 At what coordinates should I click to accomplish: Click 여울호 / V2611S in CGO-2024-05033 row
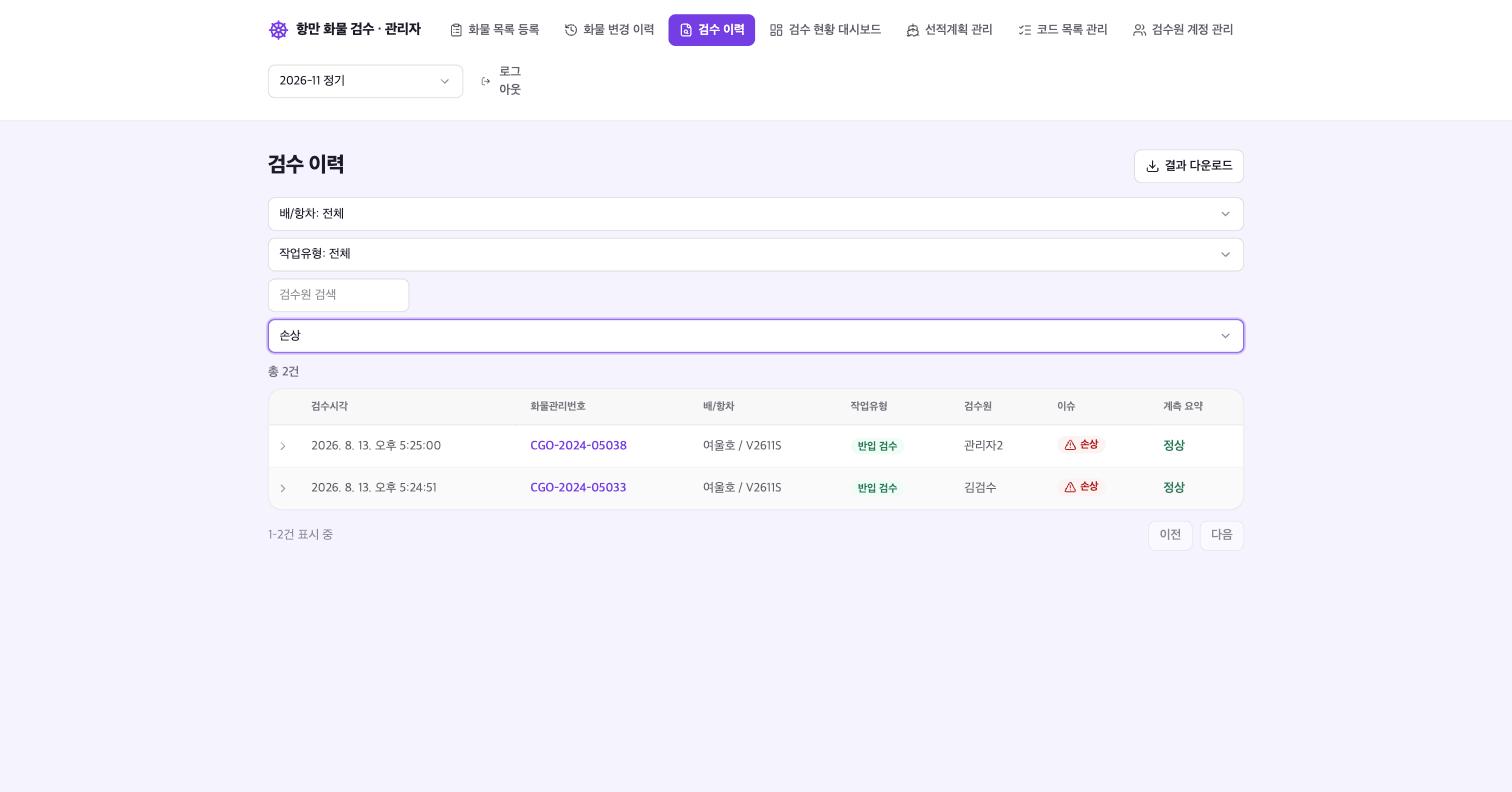pos(742,488)
